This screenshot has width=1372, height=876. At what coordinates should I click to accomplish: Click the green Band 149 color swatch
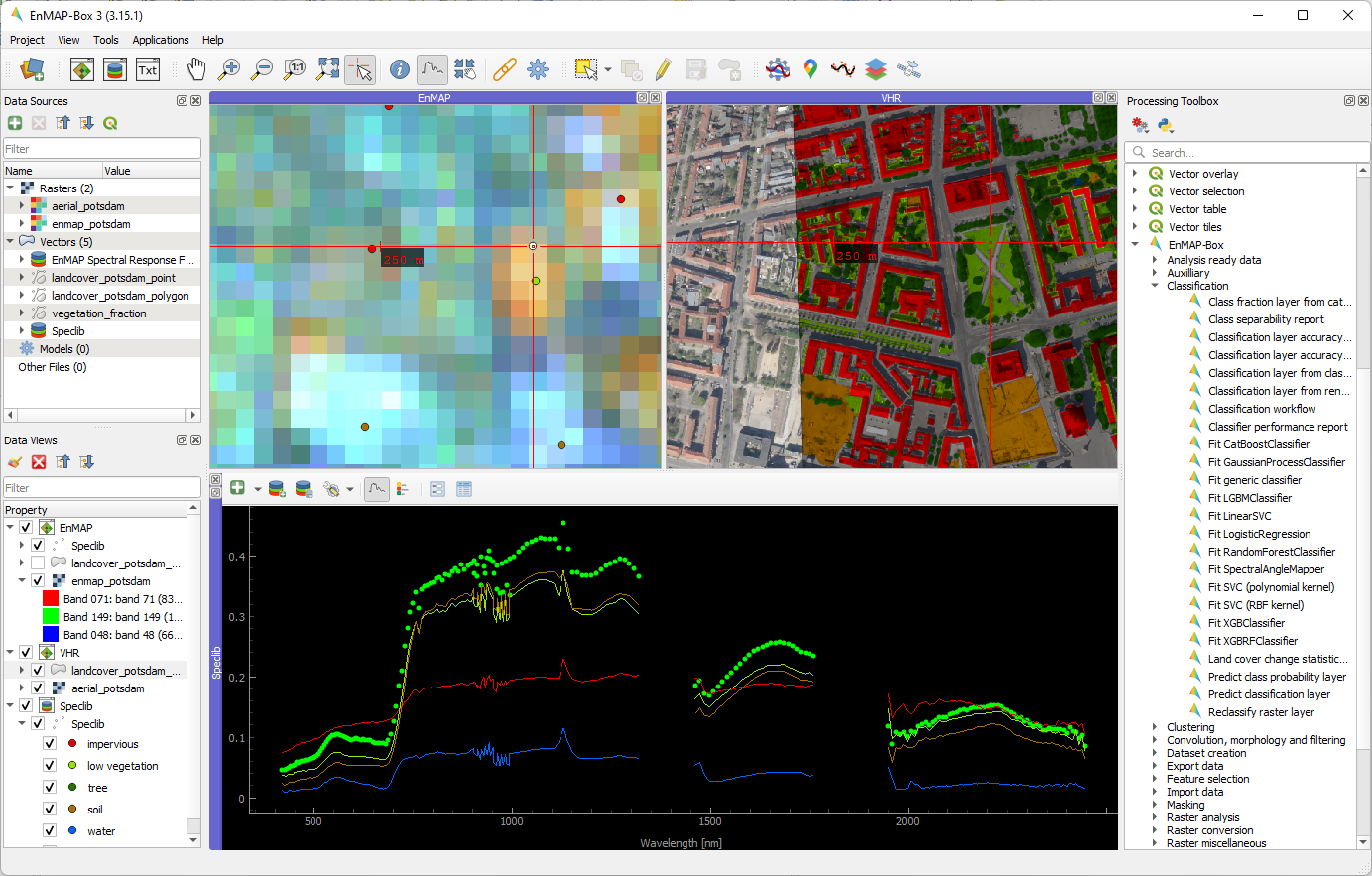pos(51,617)
